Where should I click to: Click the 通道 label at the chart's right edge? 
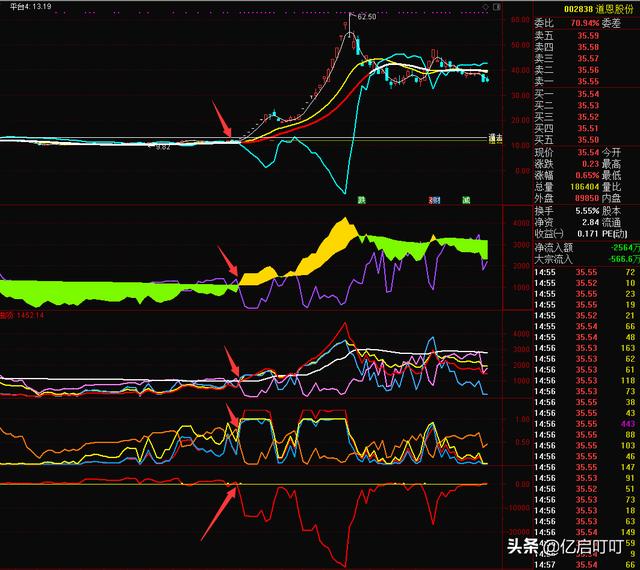tap(494, 139)
